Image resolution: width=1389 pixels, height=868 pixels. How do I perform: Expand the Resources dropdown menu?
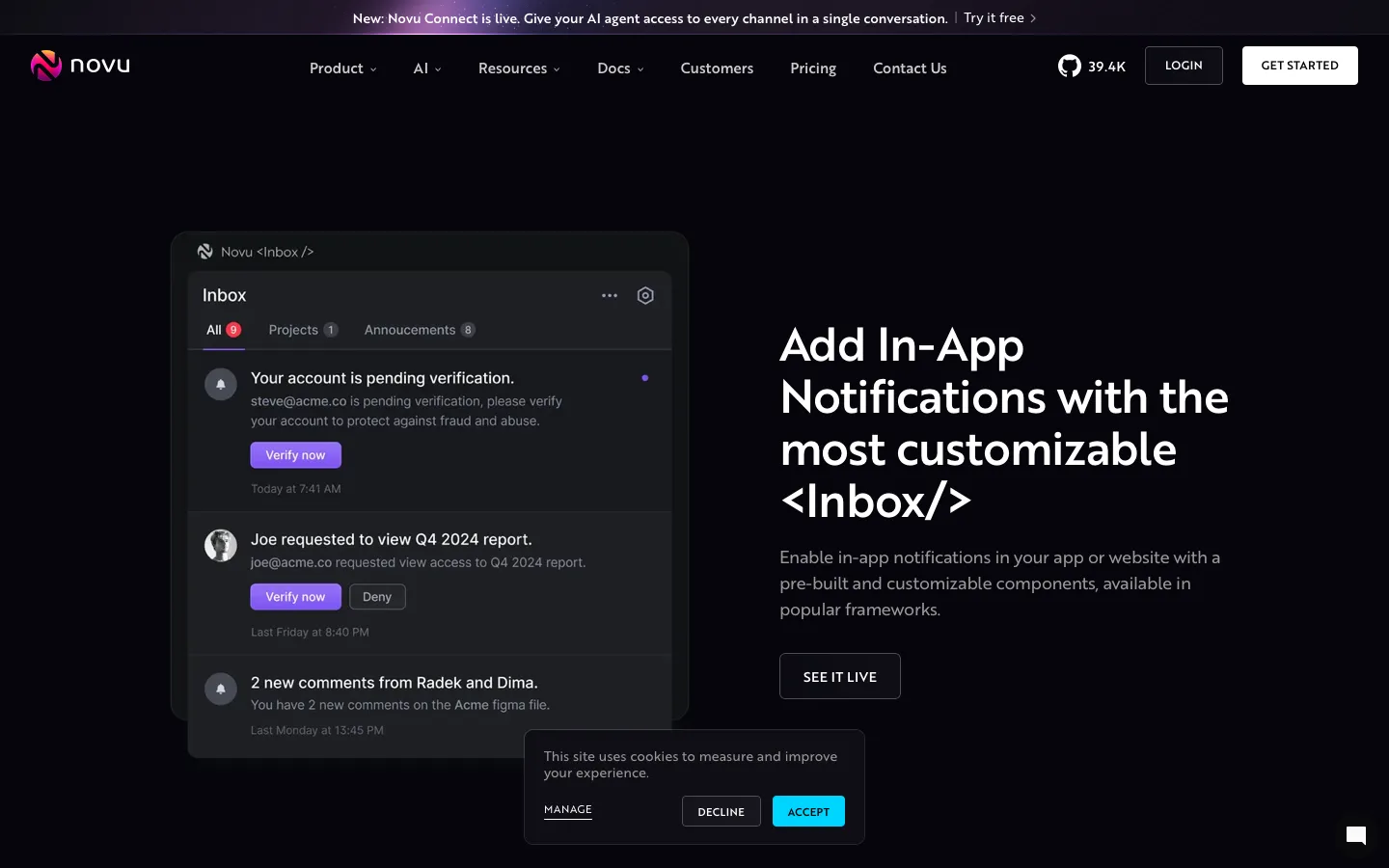pyautogui.click(x=519, y=68)
